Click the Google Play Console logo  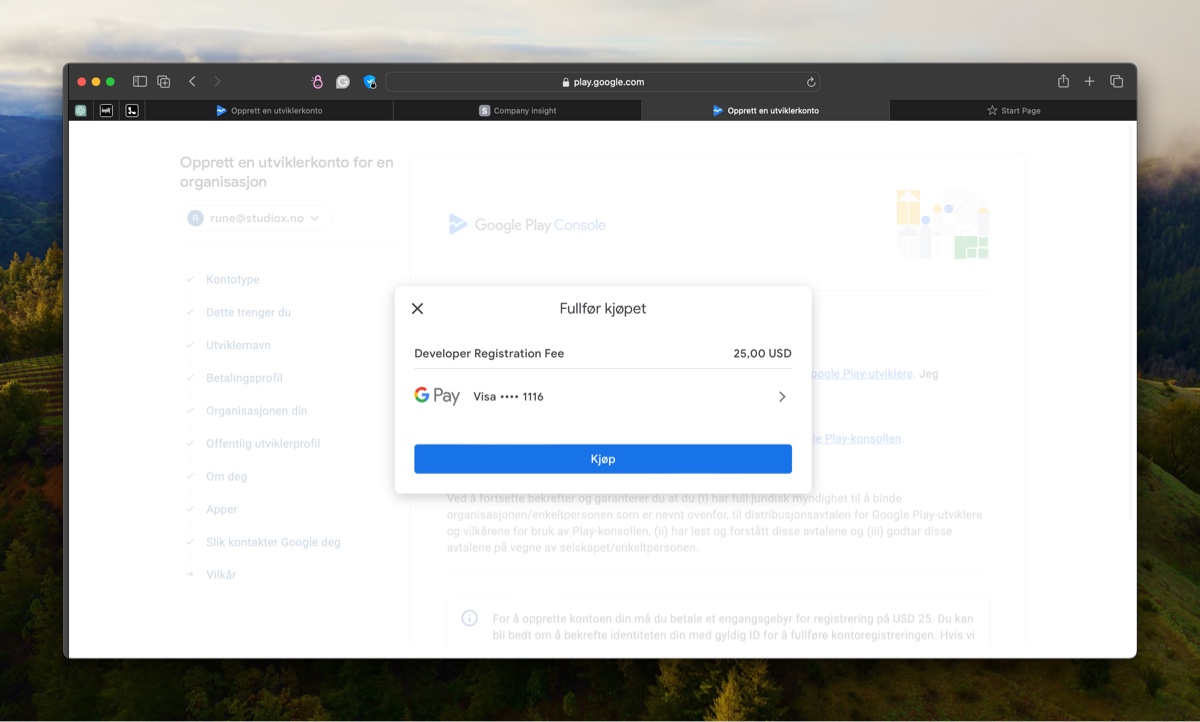[527, 225]
